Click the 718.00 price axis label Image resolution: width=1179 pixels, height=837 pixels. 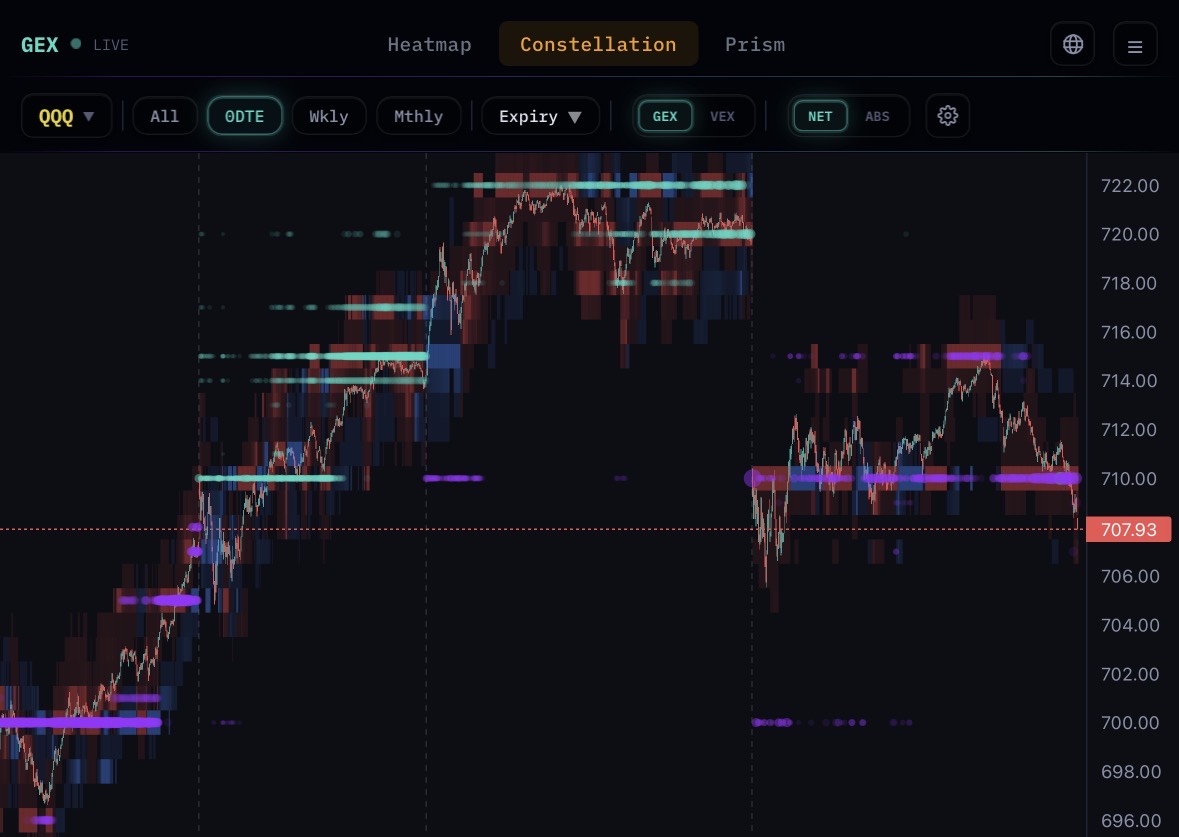point(1129,284)
